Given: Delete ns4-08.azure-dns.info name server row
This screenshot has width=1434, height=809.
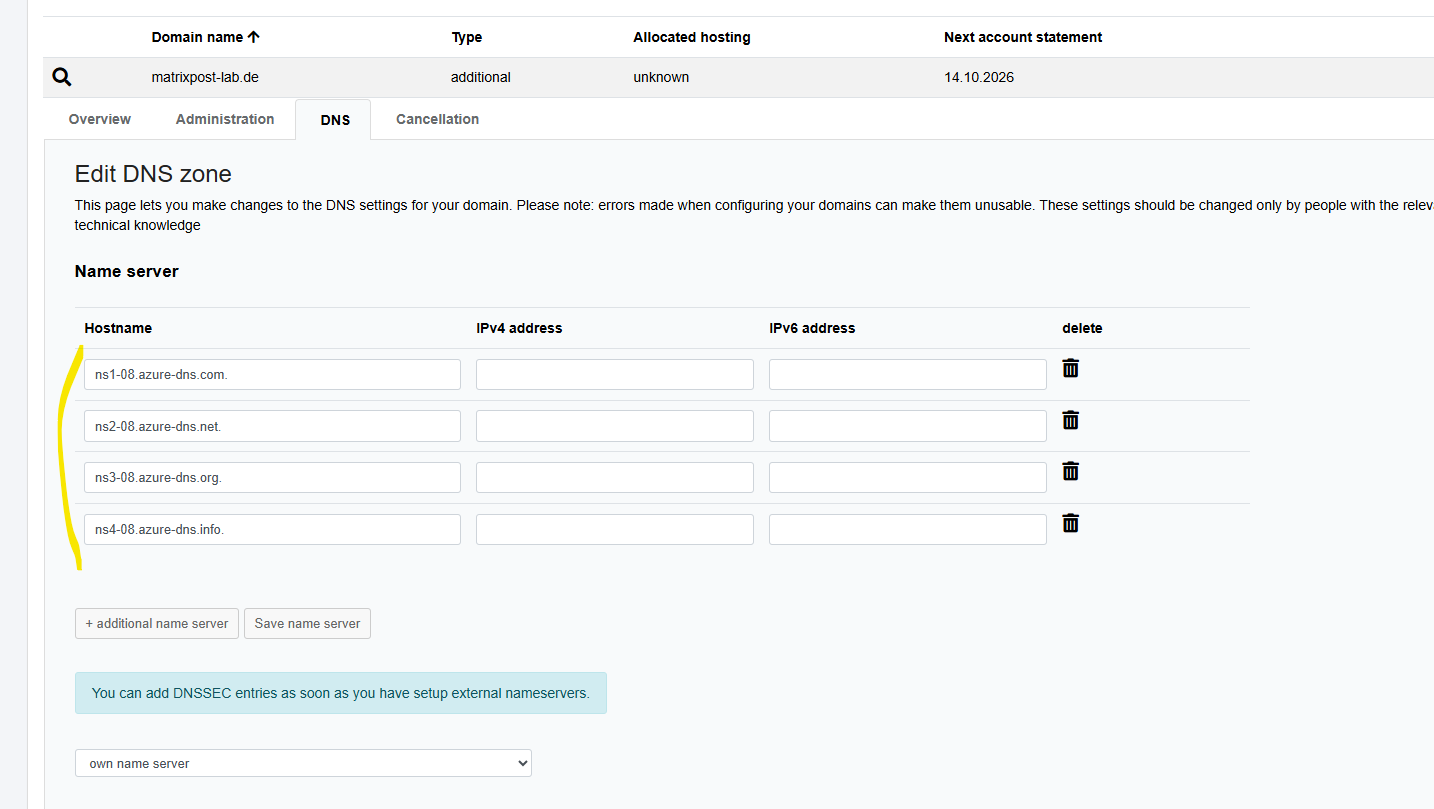Looking at the screenshot, I should pyautogui.click(x=1070, y=523).
